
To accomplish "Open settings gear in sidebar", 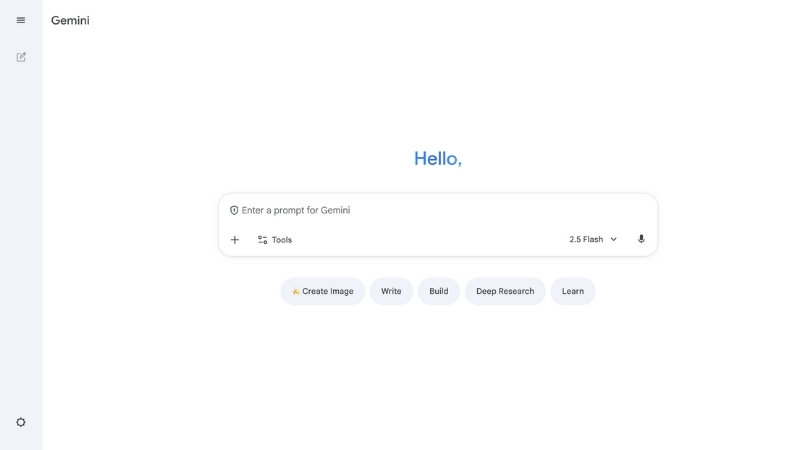I will coord(21,422).
